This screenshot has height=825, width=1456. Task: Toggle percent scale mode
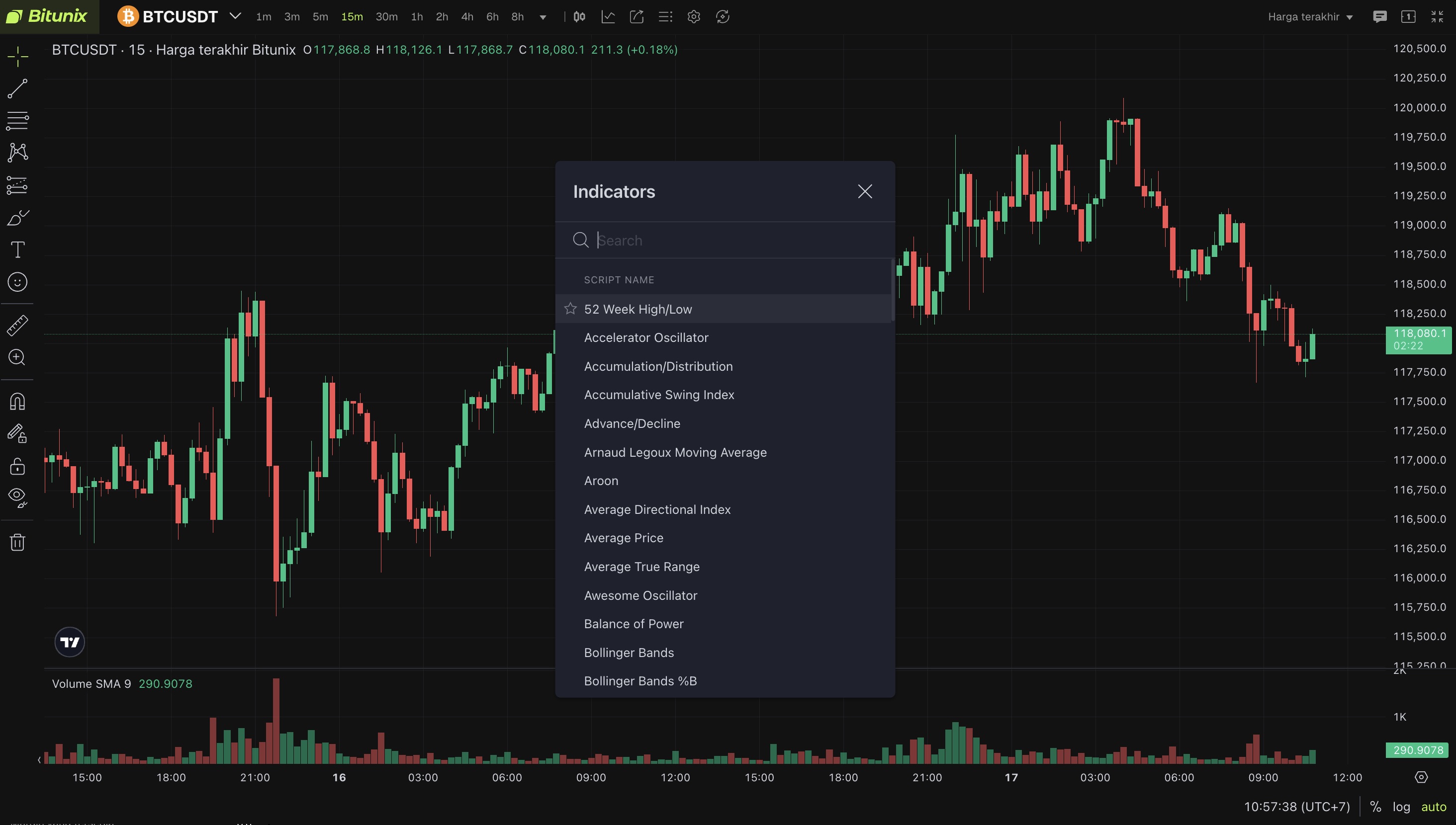click(x=1375, y=806)
